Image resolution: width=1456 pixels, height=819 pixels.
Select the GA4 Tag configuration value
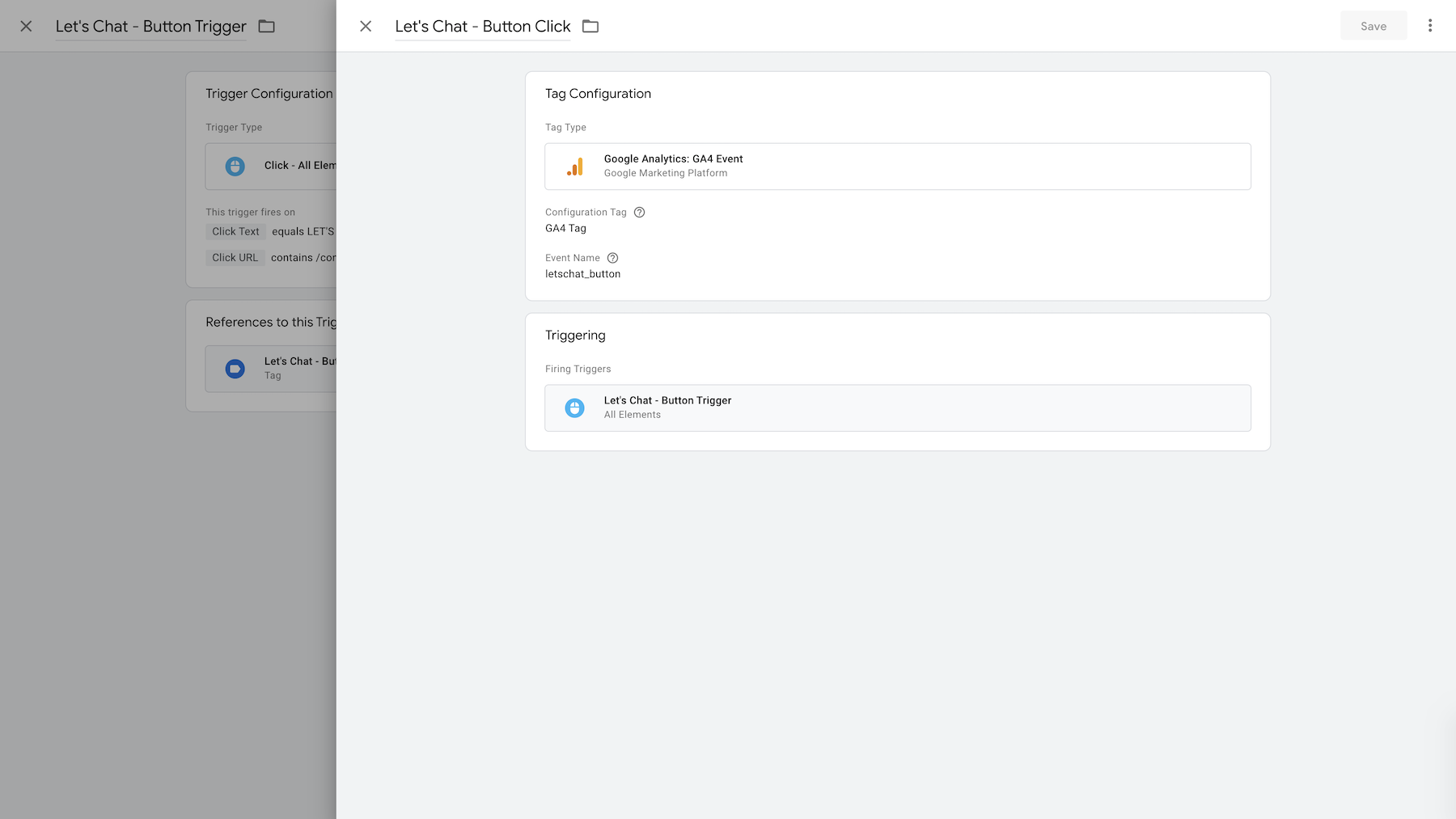(565, 229)
